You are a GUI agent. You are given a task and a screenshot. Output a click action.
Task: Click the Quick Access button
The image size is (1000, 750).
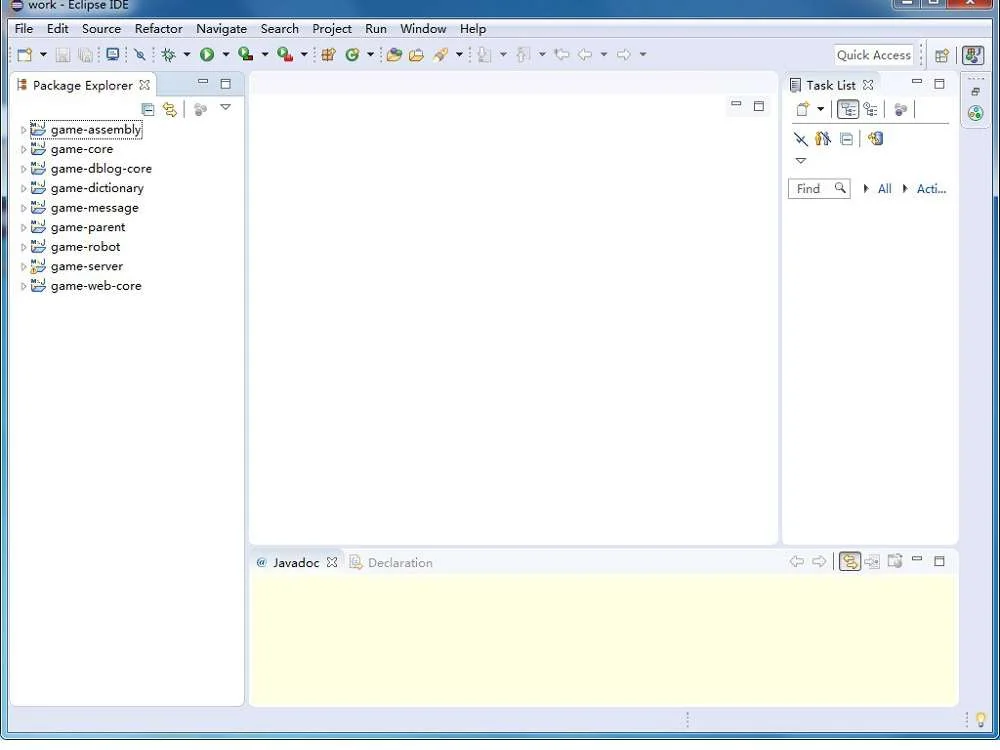pyautogui.click(x=874, y=54)
